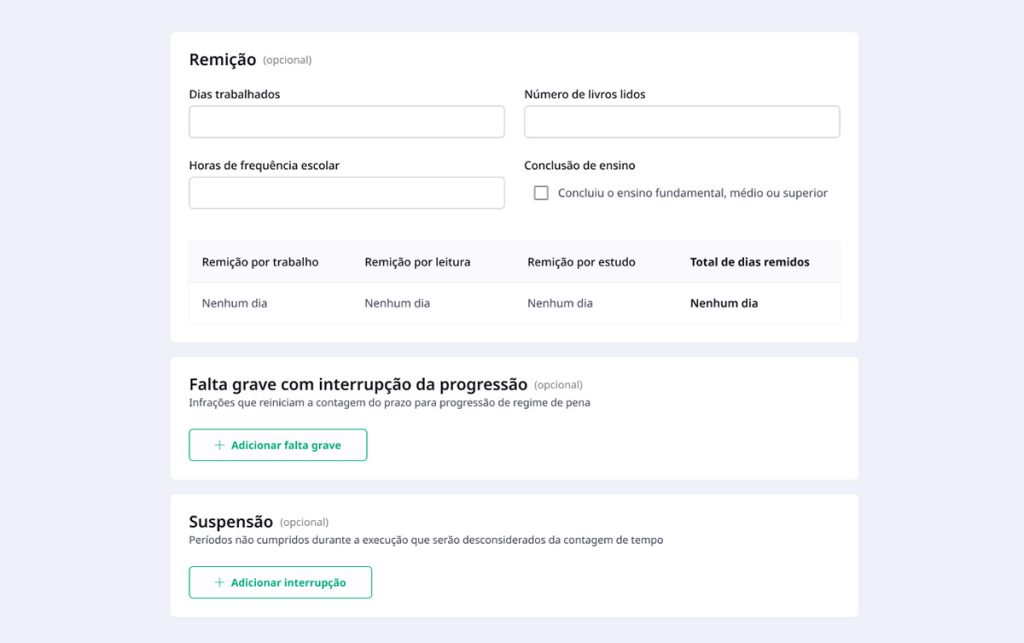This screenshot has height=643, width=1024.
Task: Click the Dias trabalhados field label
Action: point(234,94)
